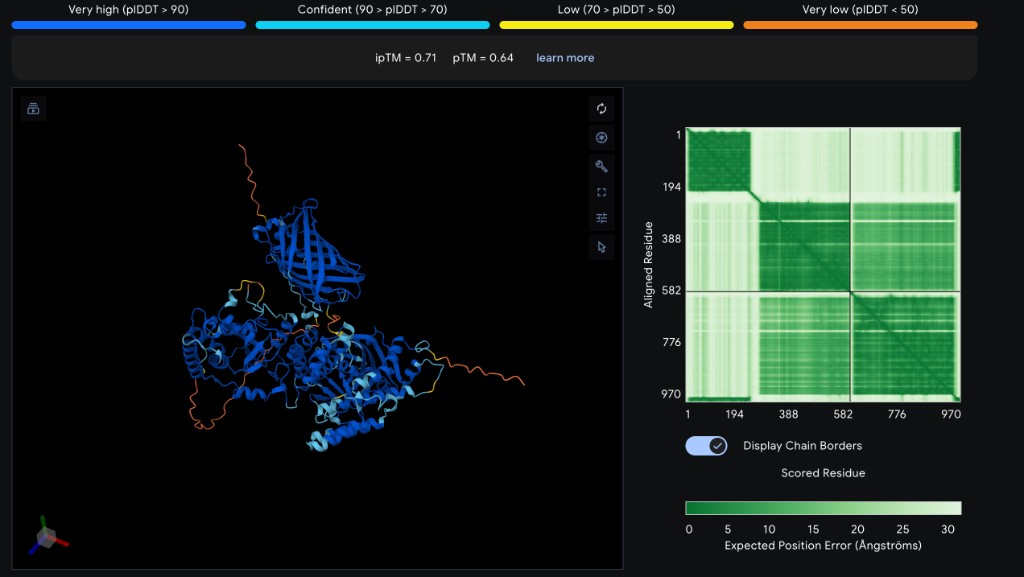Click the screenshot aperture icon

click(601, 138)
